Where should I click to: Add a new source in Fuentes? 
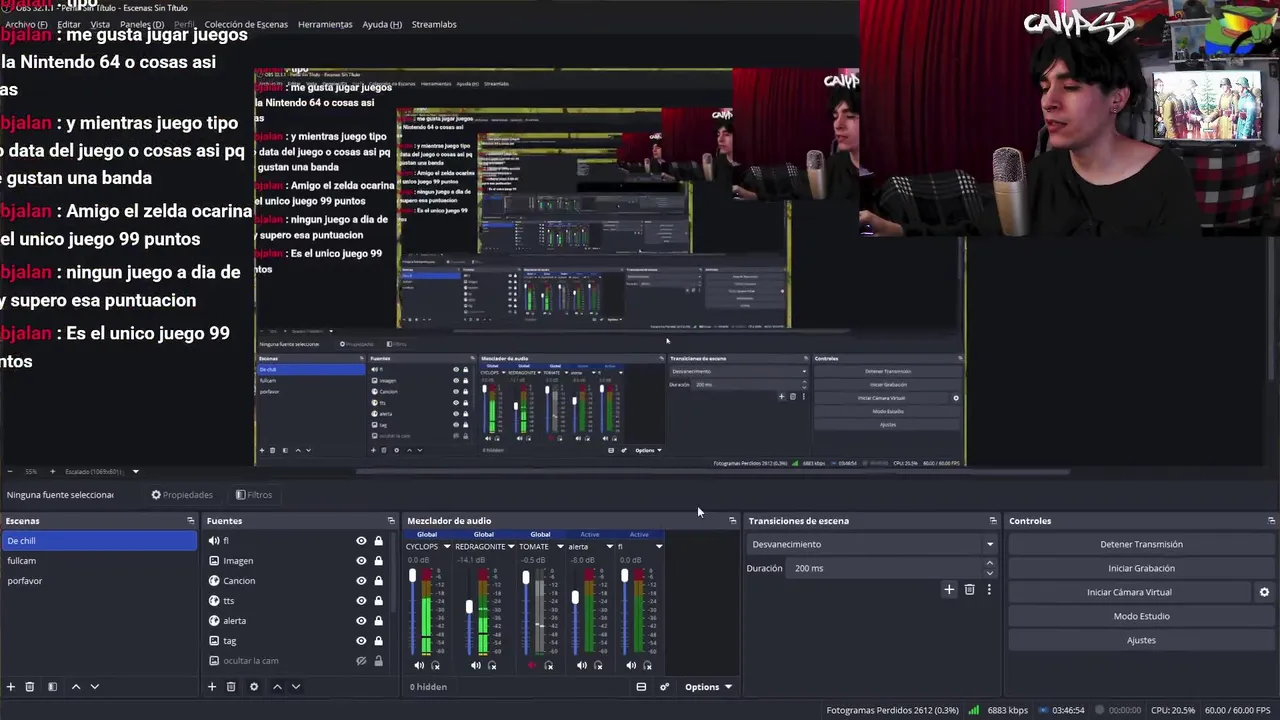pyautogui.click(x=211, y=687)
